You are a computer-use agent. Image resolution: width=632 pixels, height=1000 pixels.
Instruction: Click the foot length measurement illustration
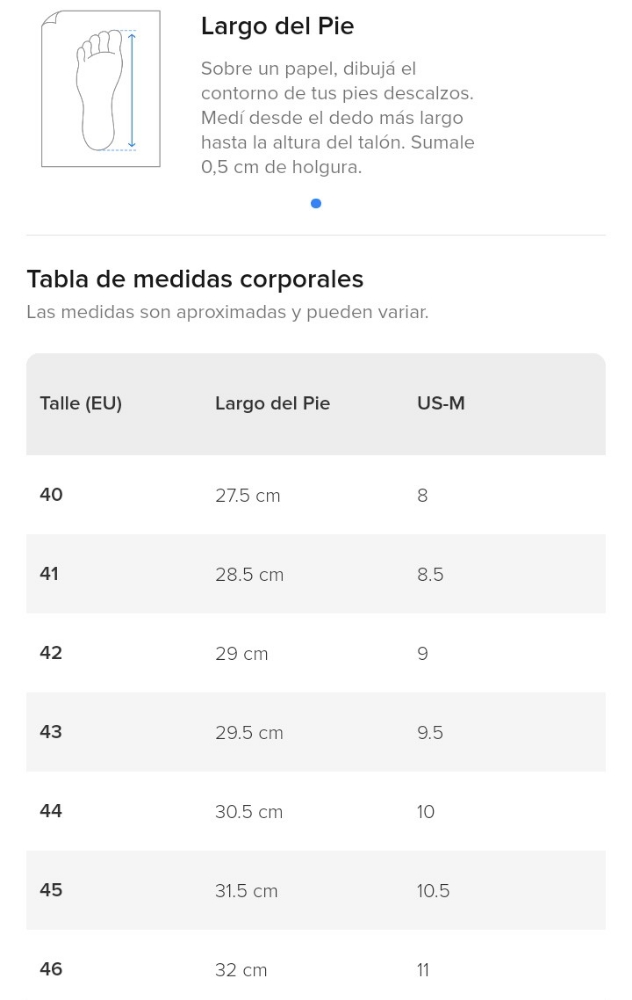100,88
